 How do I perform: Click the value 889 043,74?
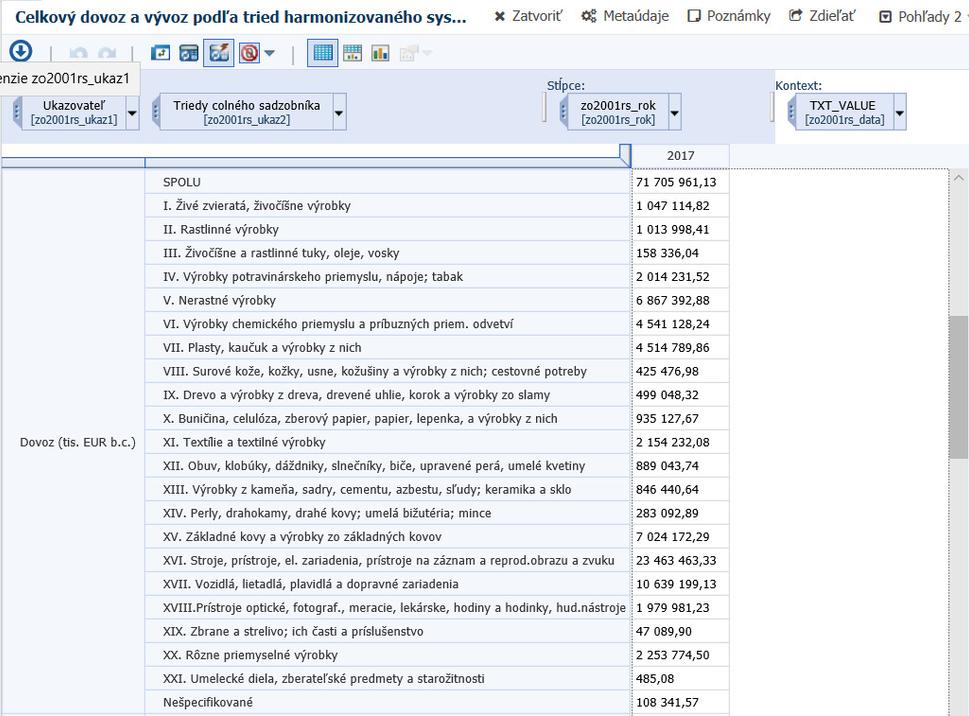pos(667,466)
